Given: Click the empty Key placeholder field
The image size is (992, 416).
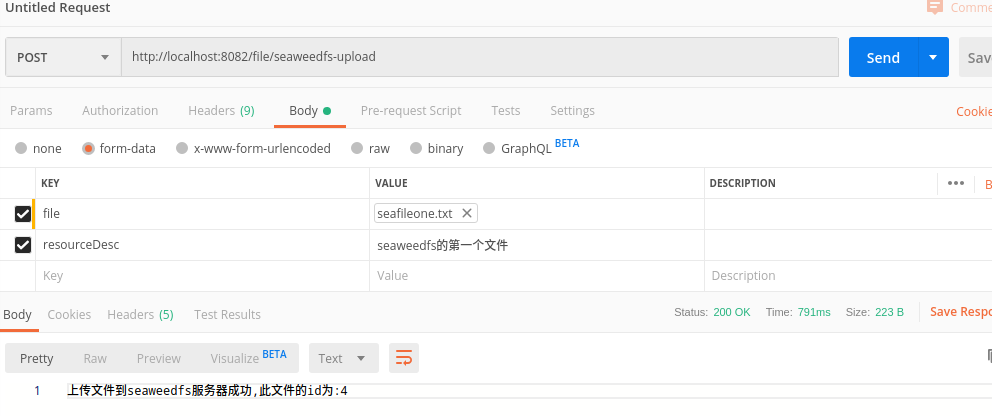Looking at the screenshot, I should tap(200, 275).
